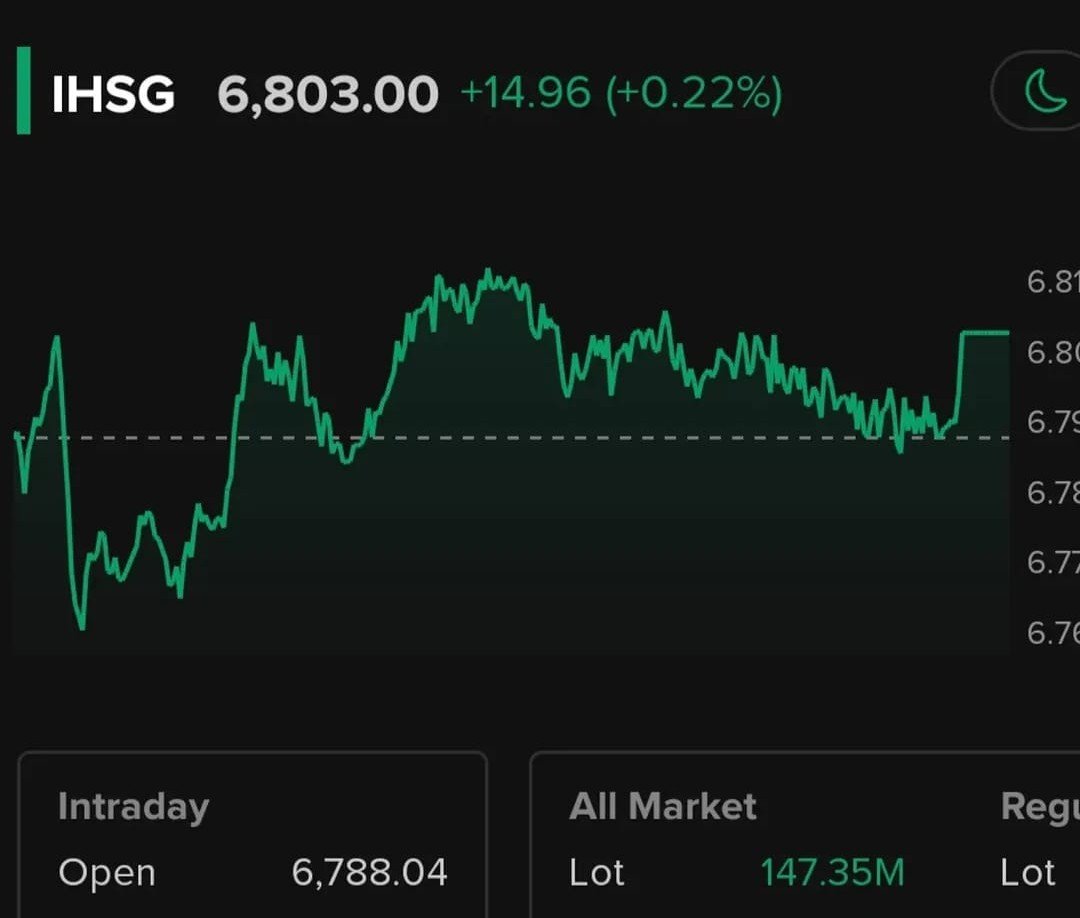
Task: Switch to the partially visible Regular tab
Action: point(1040,806)
